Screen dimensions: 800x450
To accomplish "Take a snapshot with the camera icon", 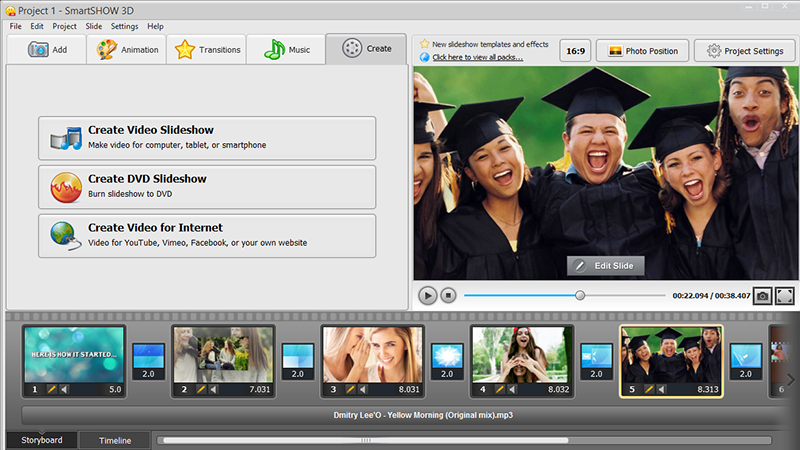I will (763, 296).
